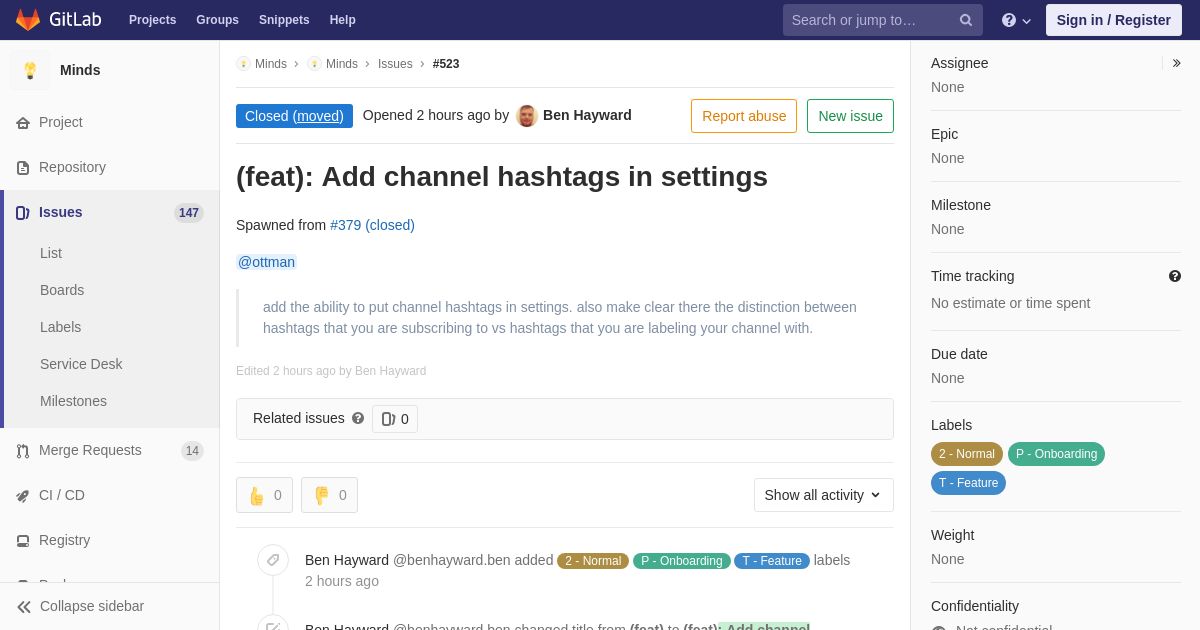Click Issues breadcrumb link
Screen dimensions: 1200x630
pos(395,64)
